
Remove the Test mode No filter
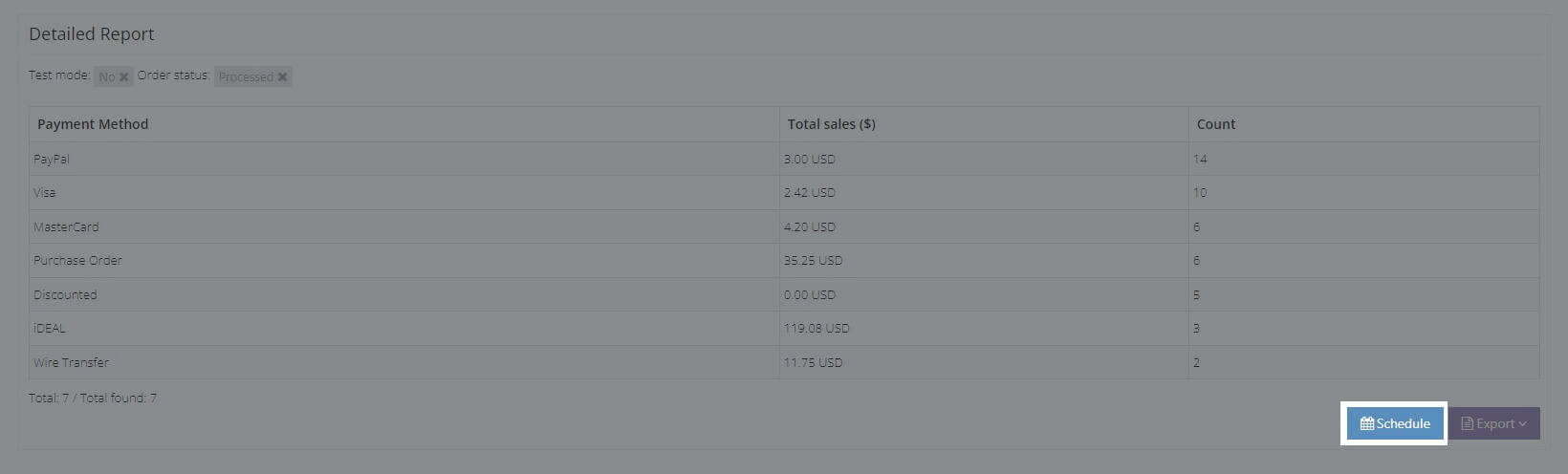(123, 77)
